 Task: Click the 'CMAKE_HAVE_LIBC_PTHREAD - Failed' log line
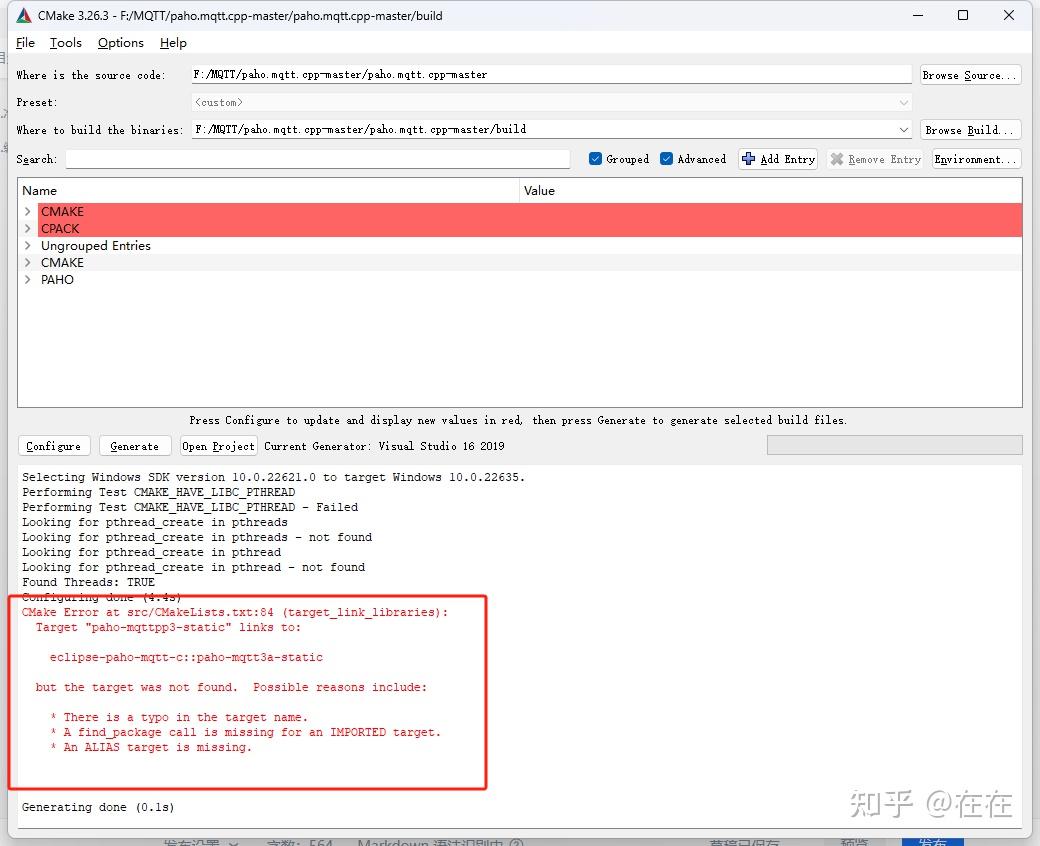tap(190, 507)
